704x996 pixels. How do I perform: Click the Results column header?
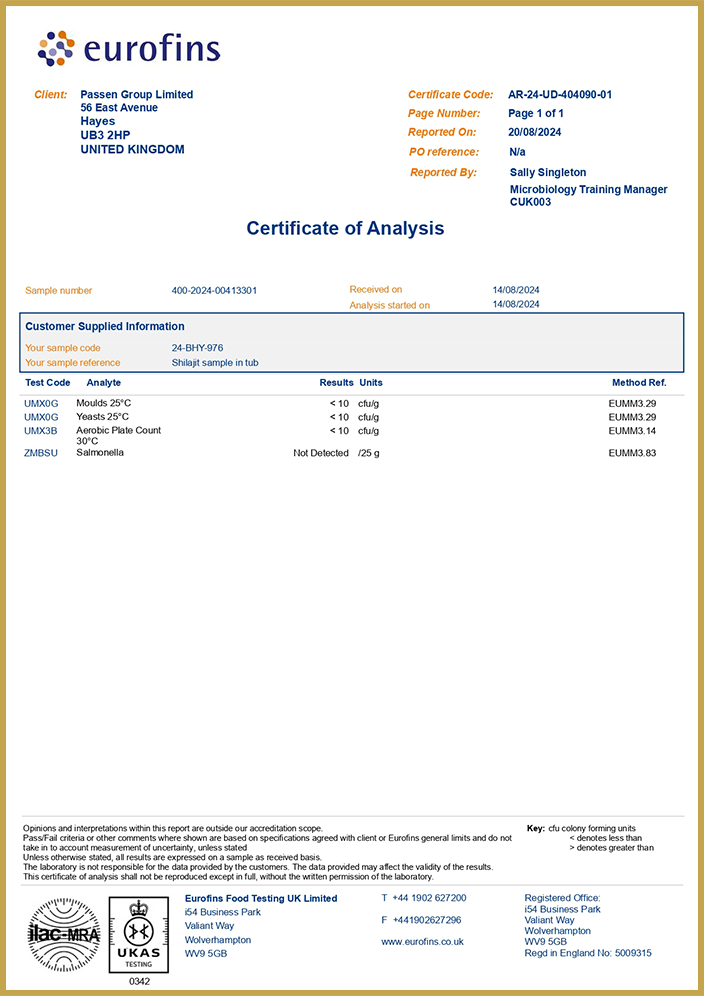(336, 383)
